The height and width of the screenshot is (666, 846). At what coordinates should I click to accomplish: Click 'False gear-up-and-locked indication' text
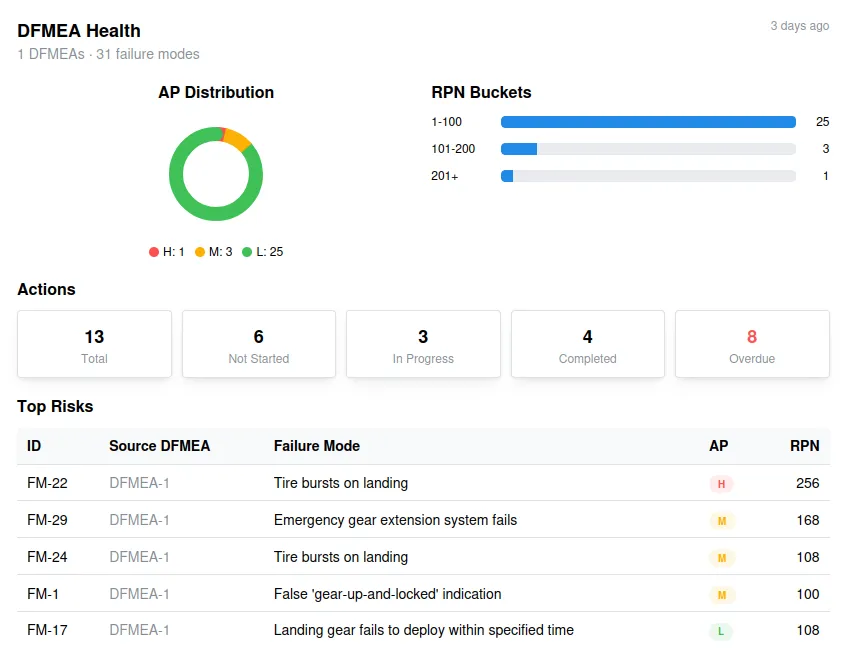point(387,594)
